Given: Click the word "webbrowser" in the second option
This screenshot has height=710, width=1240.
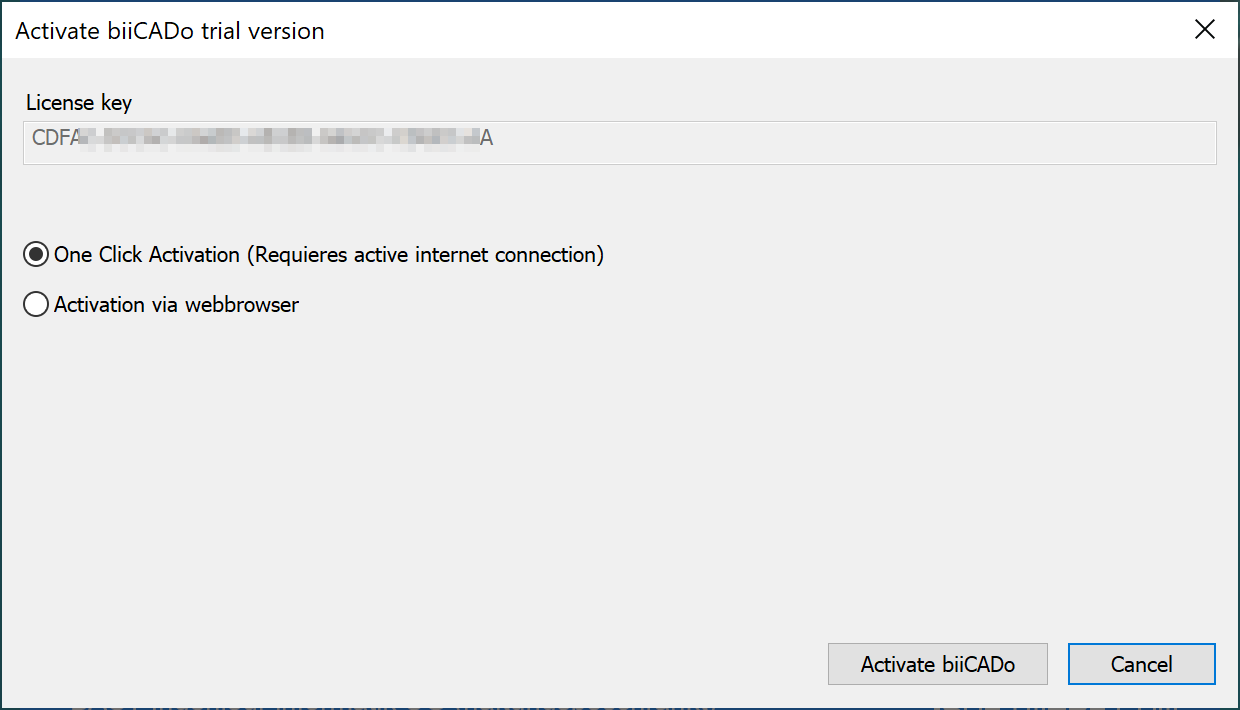Looking at the screenshot, I should pyautogui.click(x=244, y=305).
